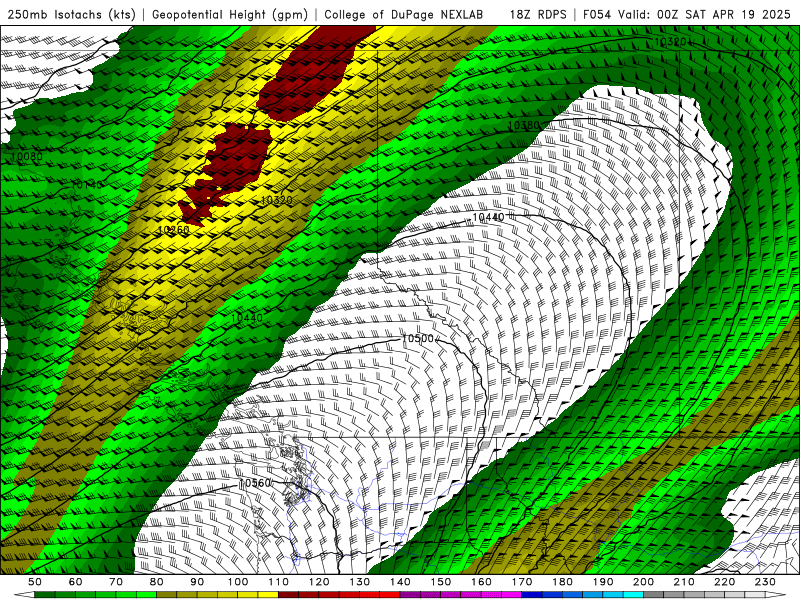The width and height of the screenshot is (800, 600).
Task: Click the 10380 height contour label
Action: point(523,125)
